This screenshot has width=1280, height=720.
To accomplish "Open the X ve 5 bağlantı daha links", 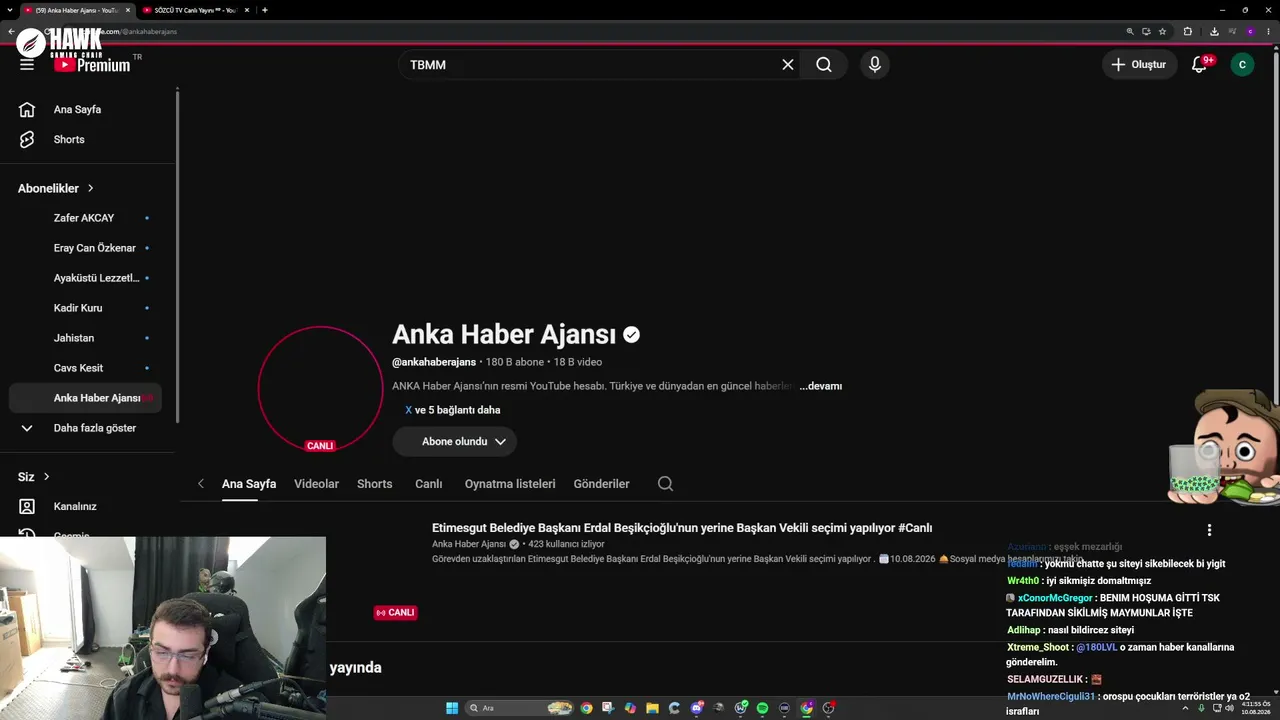I will coord(453,410).
